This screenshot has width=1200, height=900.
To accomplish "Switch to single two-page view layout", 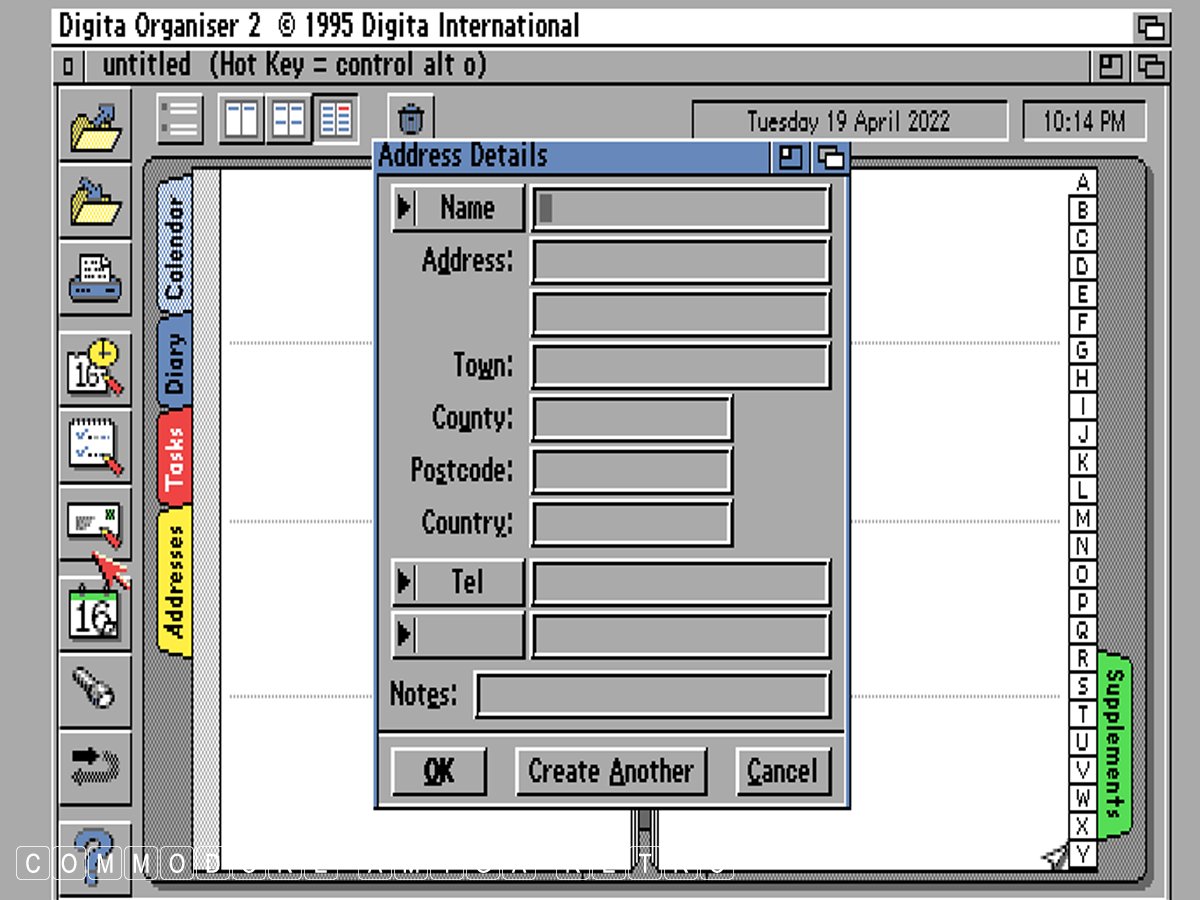I will [242, 120].
